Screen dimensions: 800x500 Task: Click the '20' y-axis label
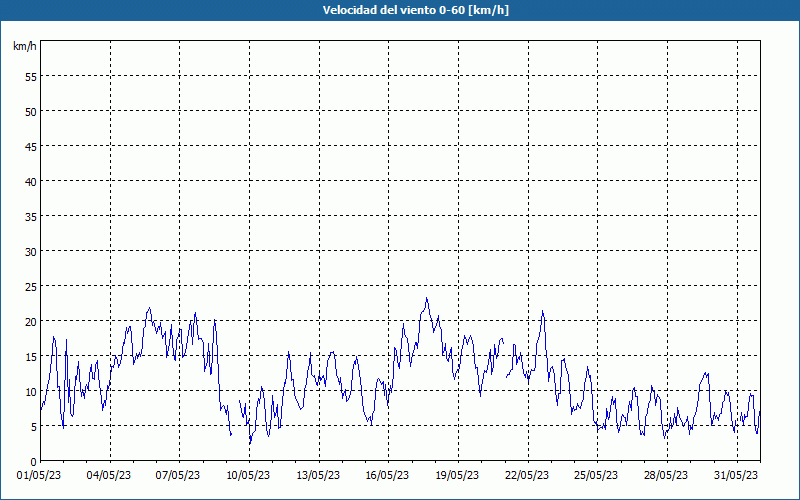click(31, 321)
